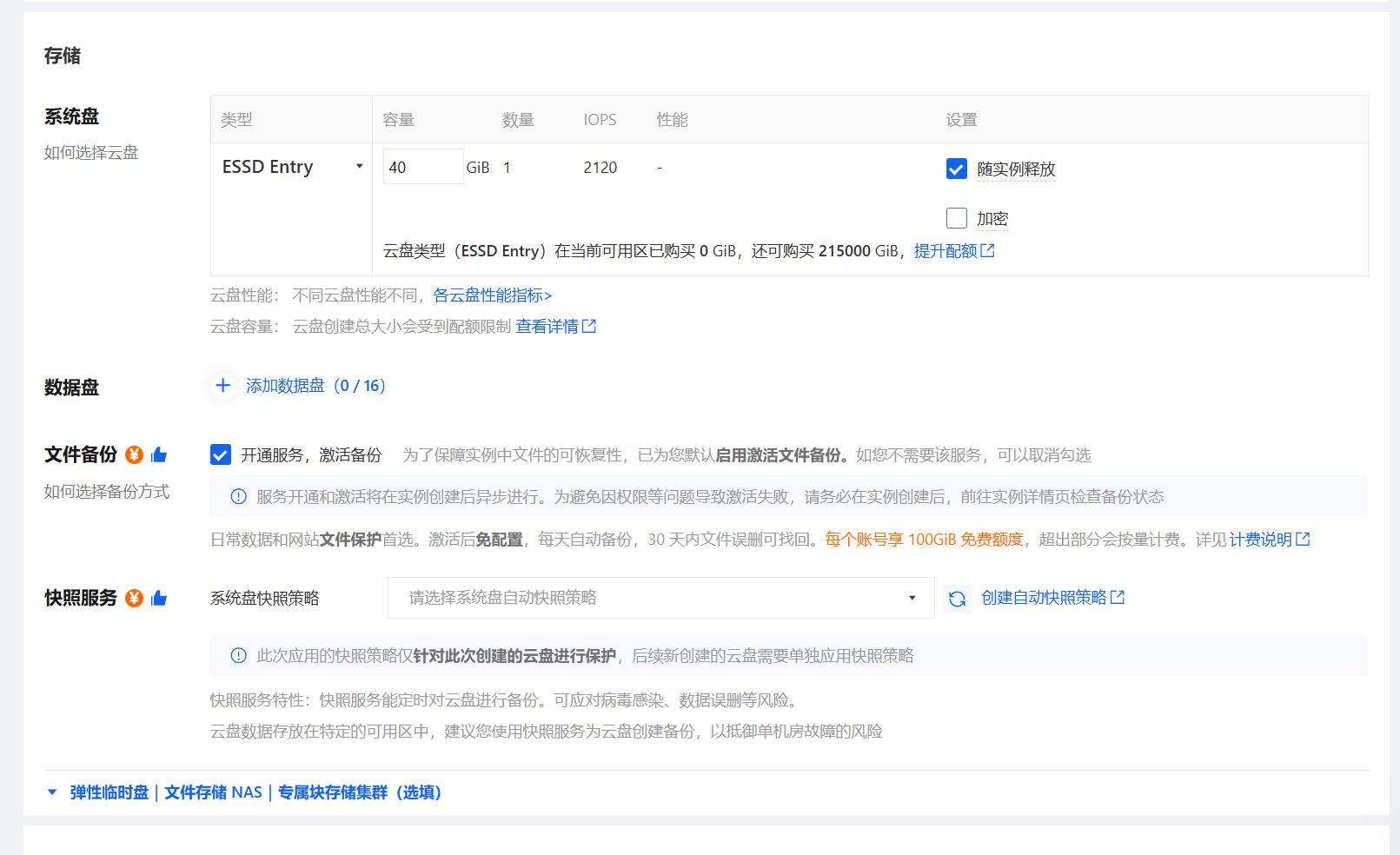Click the thumbs-up icon beside 快照服务
The height and width of the screenshot is (855, 1400).
(159, 598)
